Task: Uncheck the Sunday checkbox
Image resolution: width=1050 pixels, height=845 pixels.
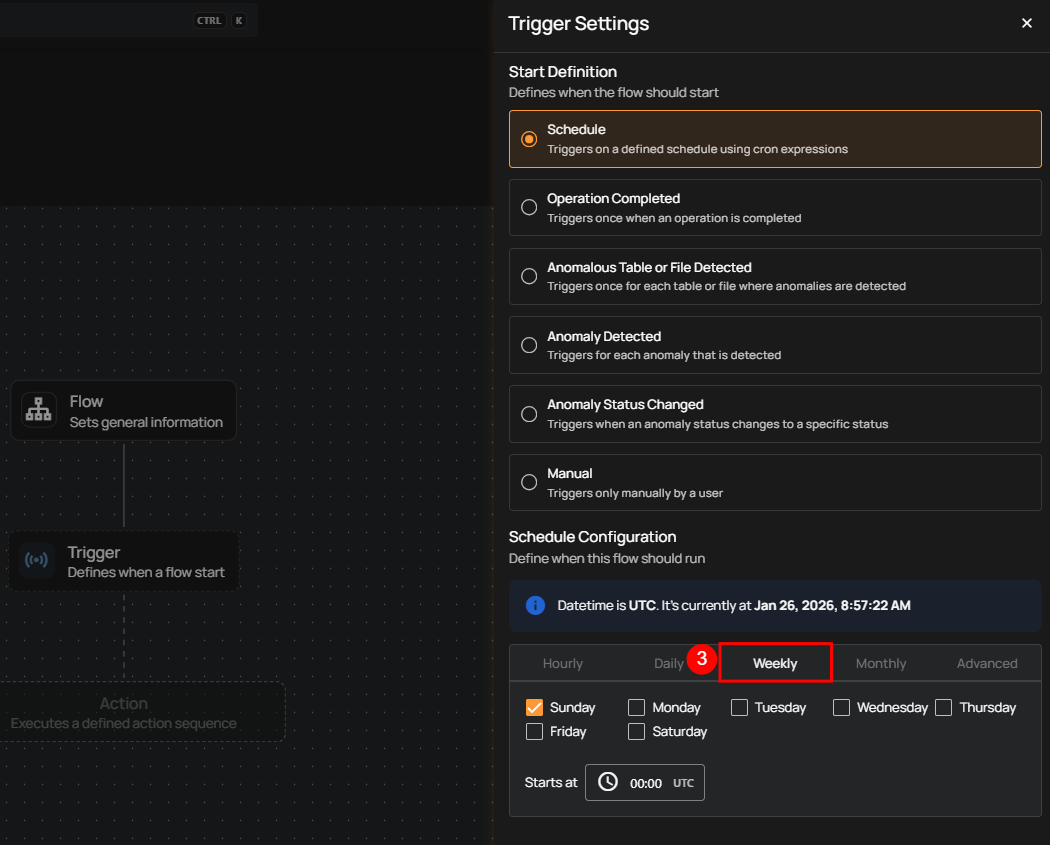Action: (534, 707)
